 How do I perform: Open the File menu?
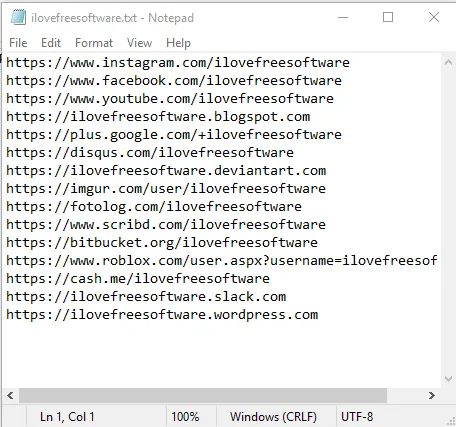(x=18, y=43)
